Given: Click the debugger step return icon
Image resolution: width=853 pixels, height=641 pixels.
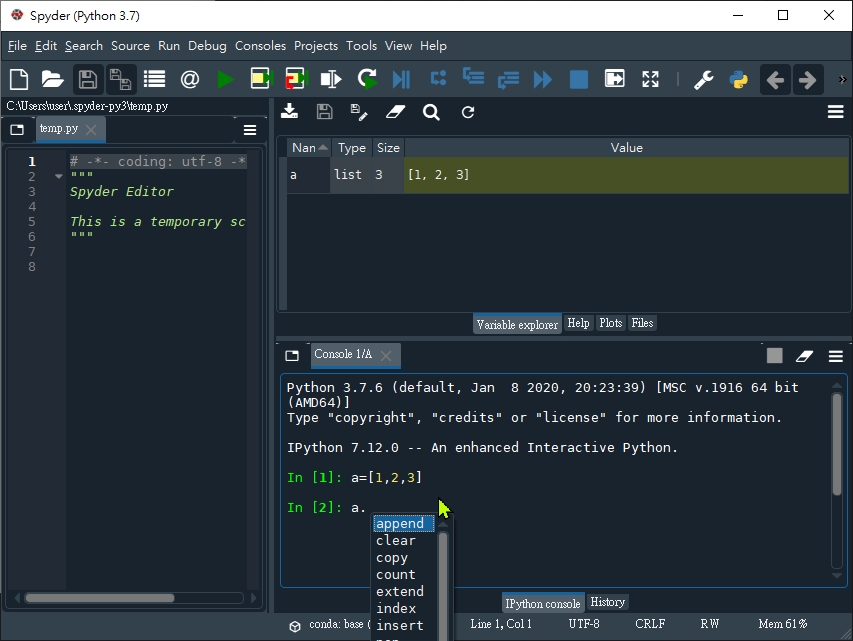Looking at the screenshot, I should (x=508, y=80).
